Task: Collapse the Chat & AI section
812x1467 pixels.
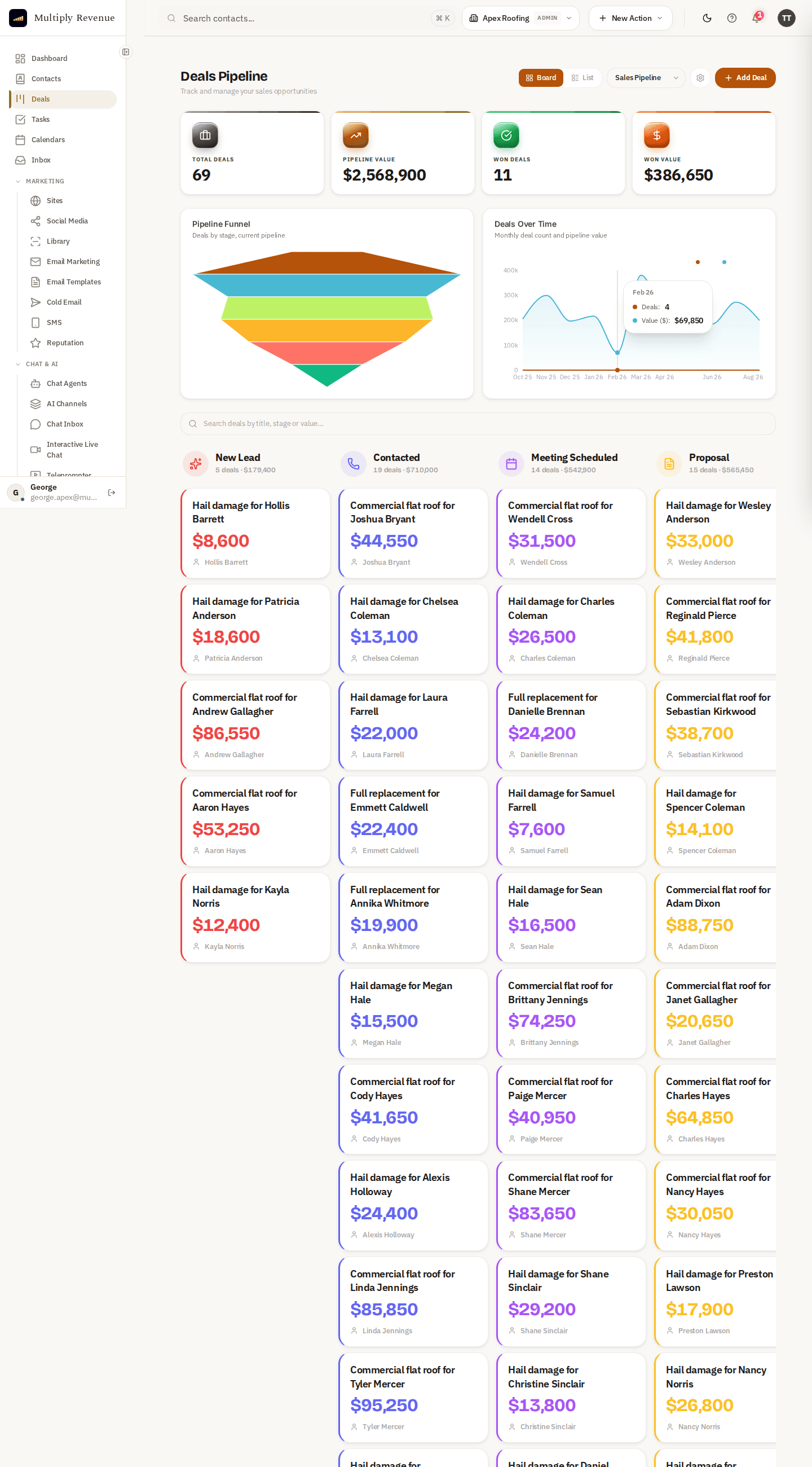Action: (x=37, y=364)
